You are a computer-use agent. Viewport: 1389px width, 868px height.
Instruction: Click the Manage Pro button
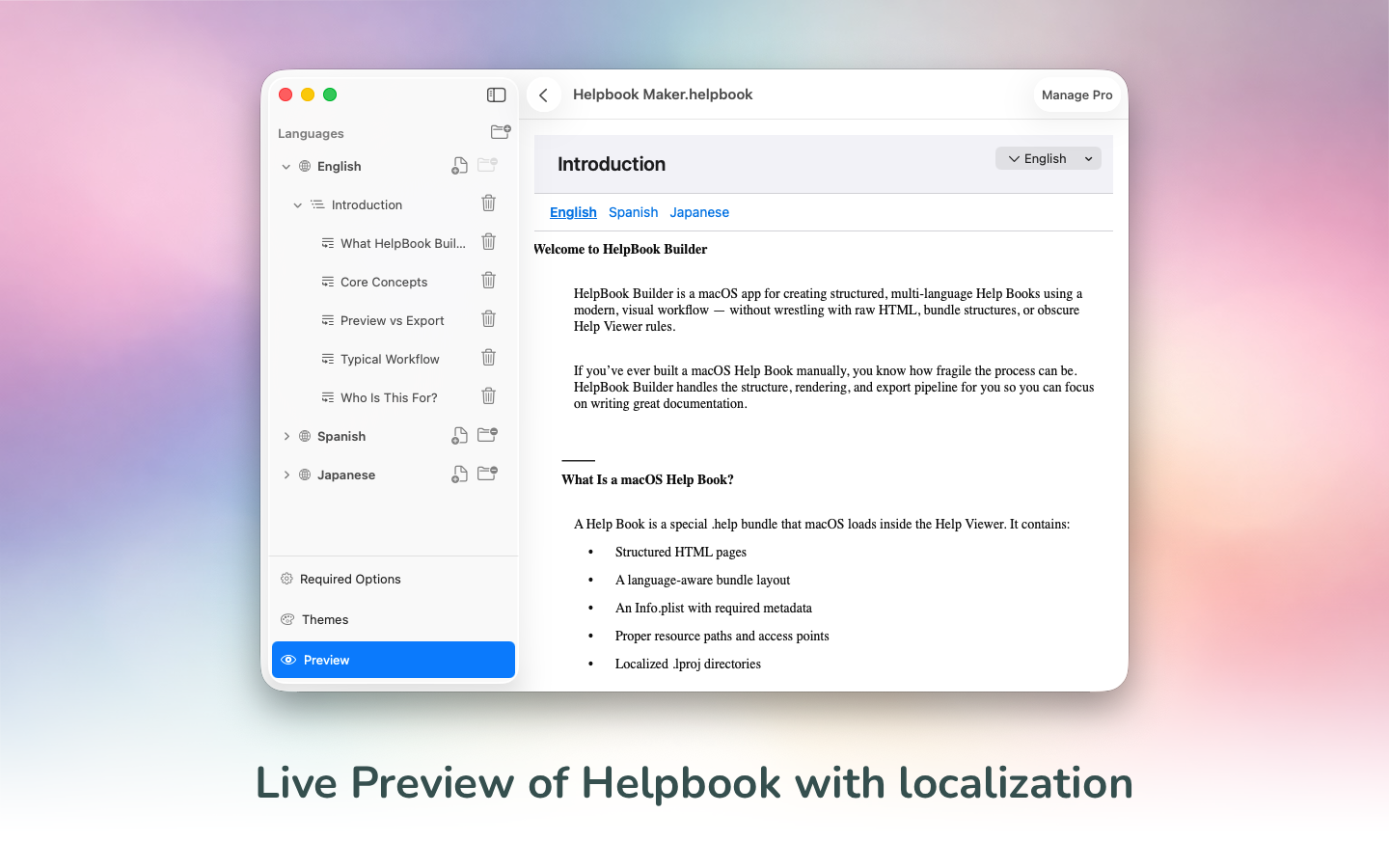1076,95
